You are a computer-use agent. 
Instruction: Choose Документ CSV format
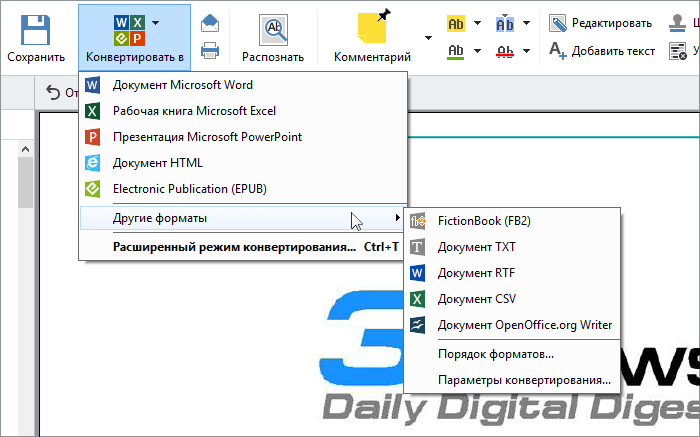coord(512,299)
